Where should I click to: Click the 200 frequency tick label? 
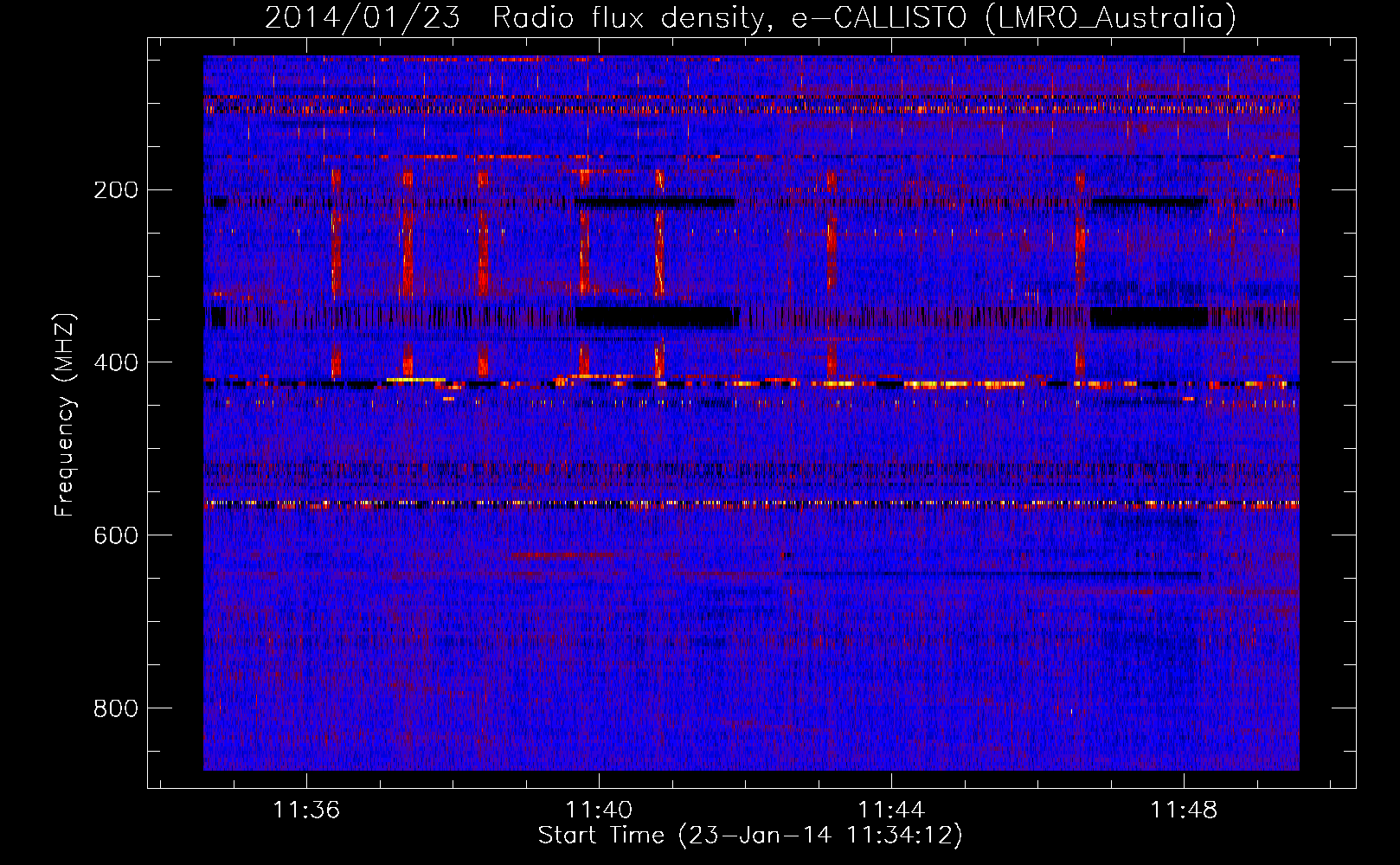pos(116,189)
